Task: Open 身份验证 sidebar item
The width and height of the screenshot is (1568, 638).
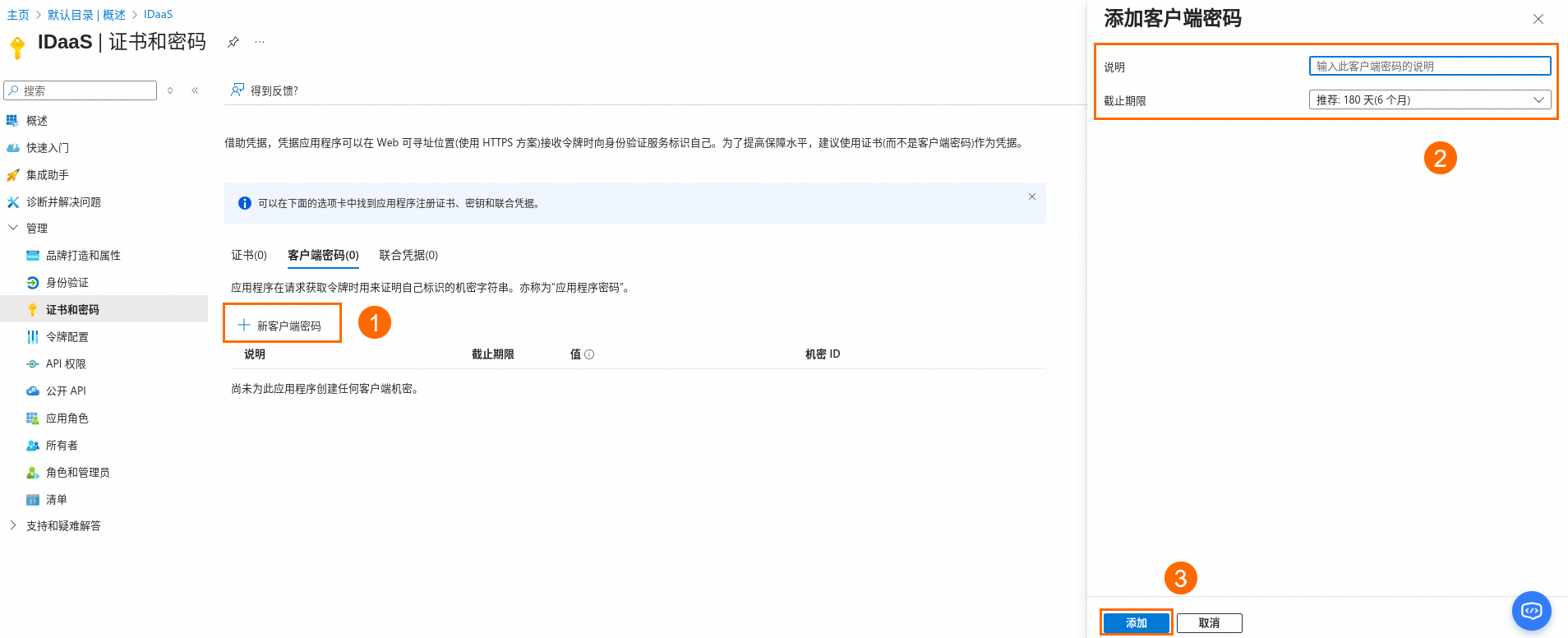Action: pos(67,283)
